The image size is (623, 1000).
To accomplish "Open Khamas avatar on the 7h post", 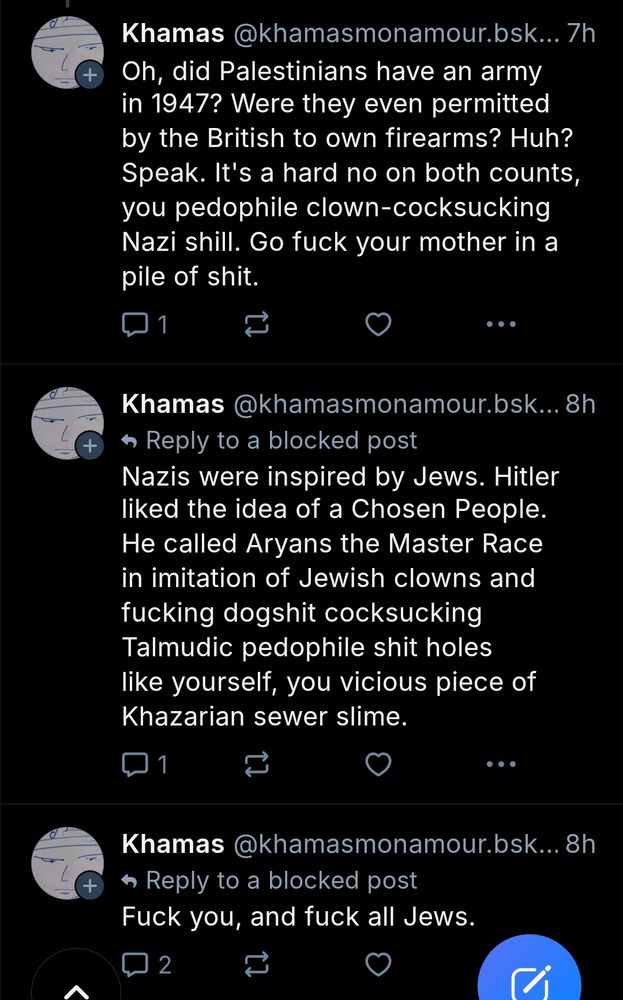I will [68, 50].
